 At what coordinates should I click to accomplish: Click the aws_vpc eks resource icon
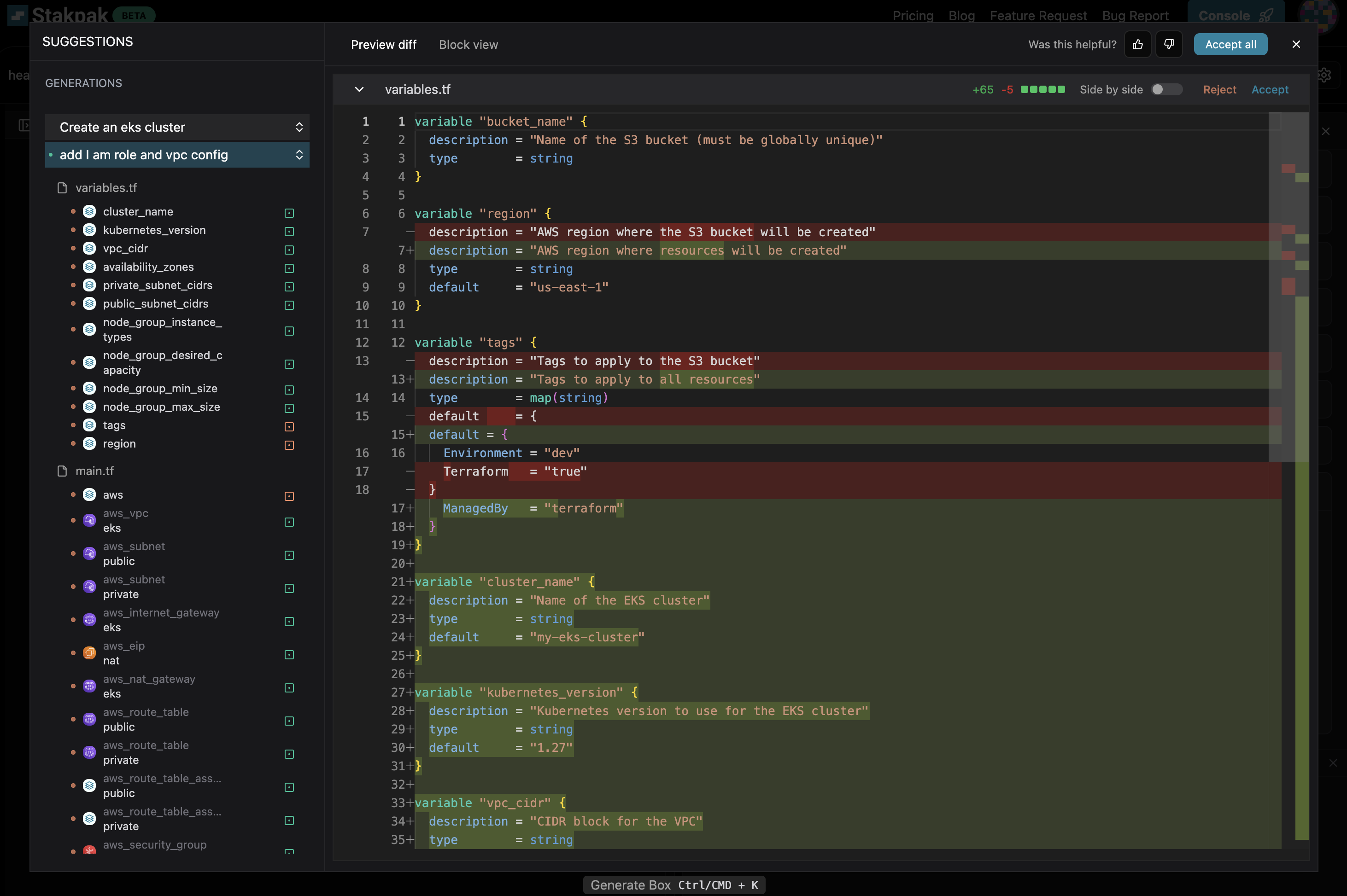pyautogui.click(x=89, y=521)
